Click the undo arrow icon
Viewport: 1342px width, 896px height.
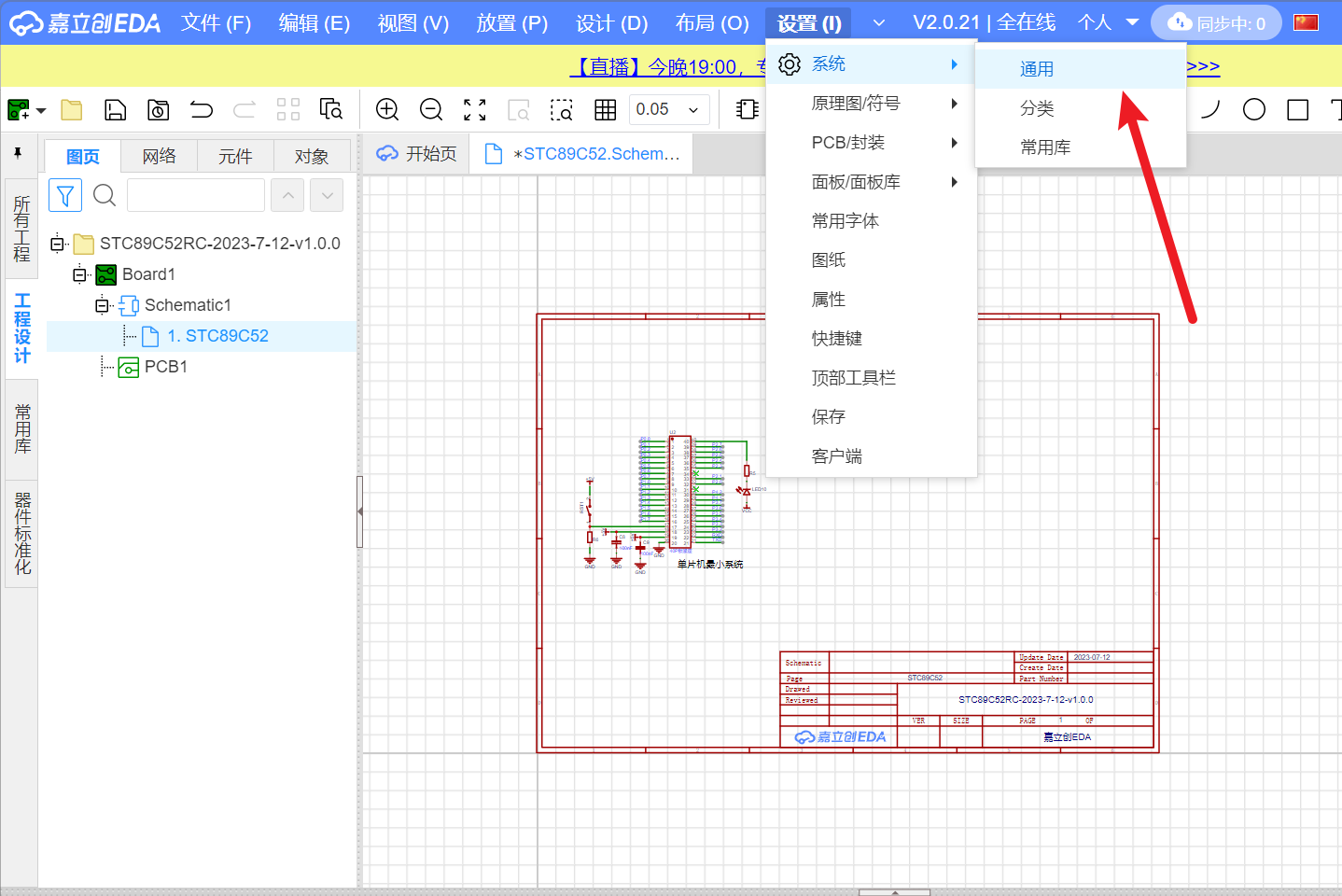[x=202, y=110]
